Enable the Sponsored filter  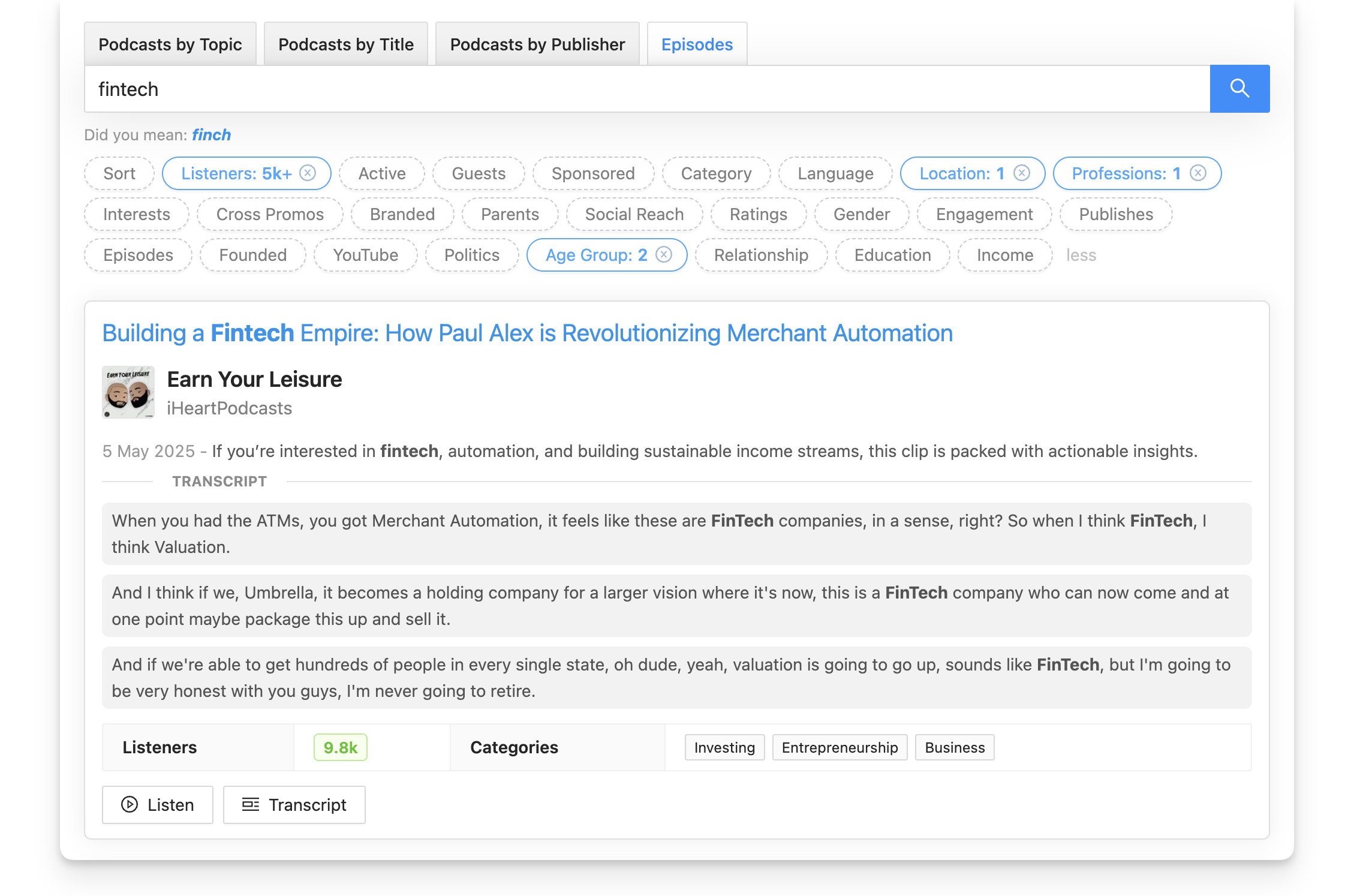(x=592, y=173)
